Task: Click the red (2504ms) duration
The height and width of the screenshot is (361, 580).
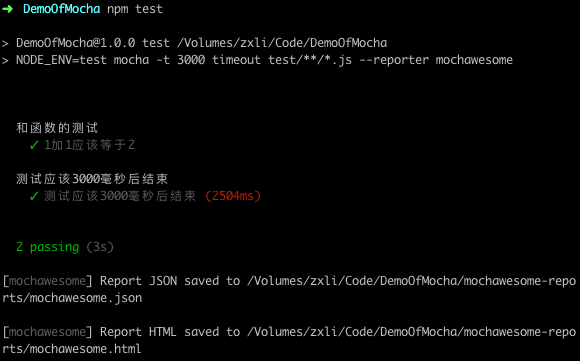Action: coord(233,196)
